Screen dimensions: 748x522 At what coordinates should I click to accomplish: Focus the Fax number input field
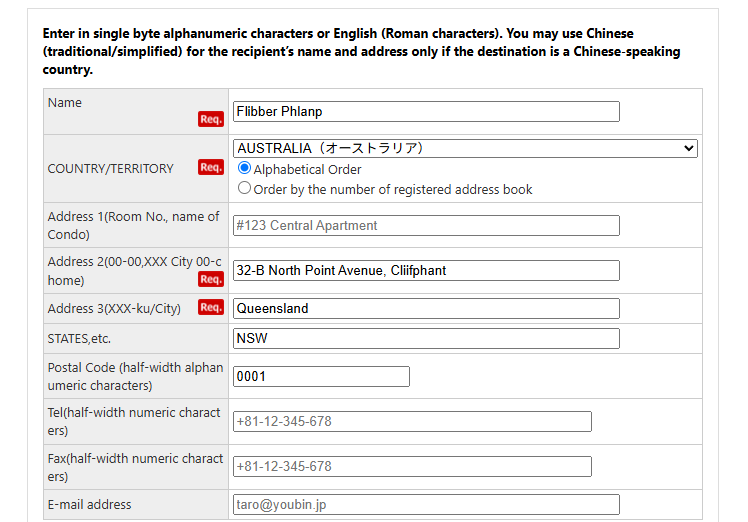412,467
